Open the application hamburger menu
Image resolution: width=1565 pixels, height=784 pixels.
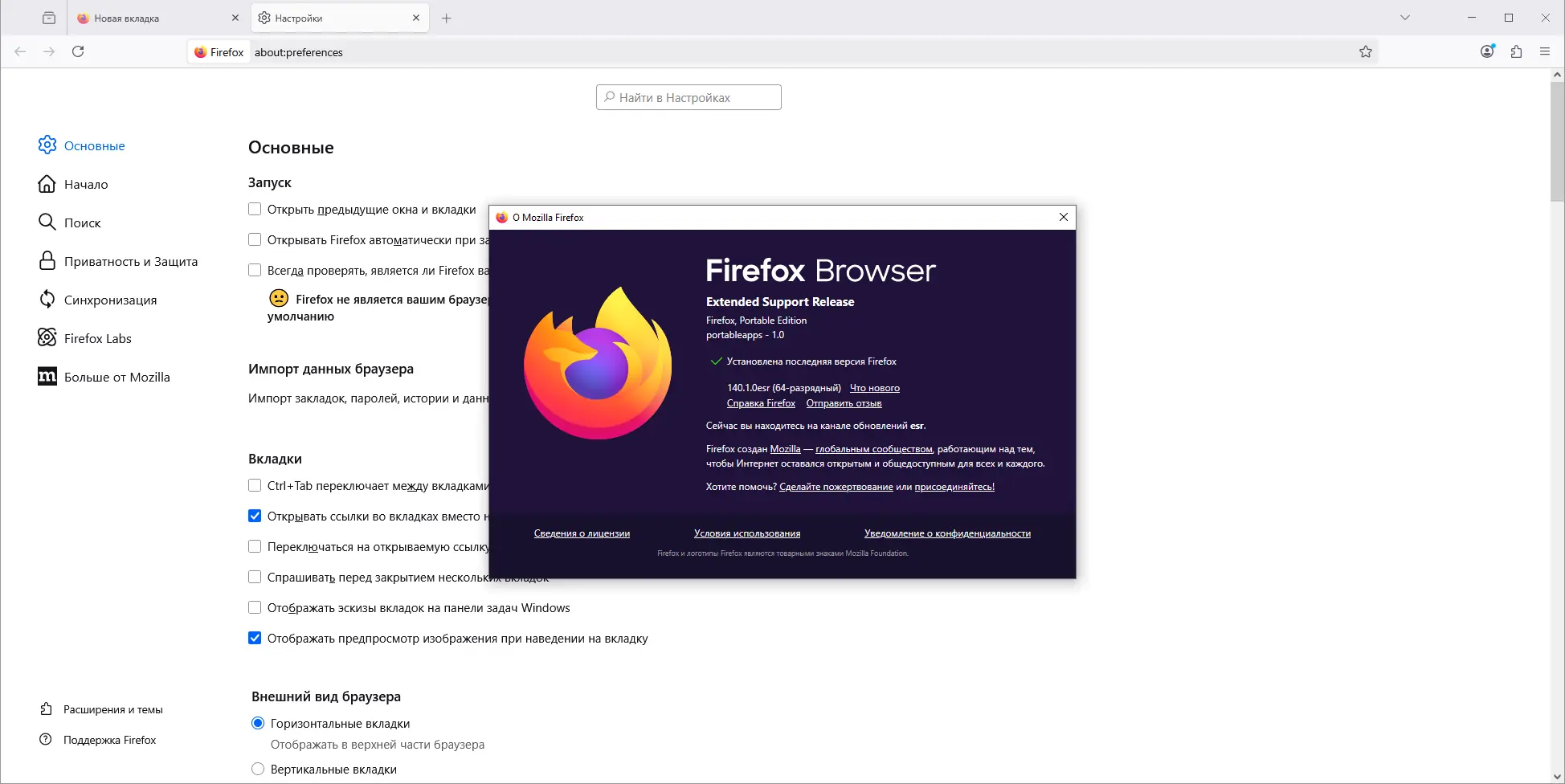[x=1545, y=51]
